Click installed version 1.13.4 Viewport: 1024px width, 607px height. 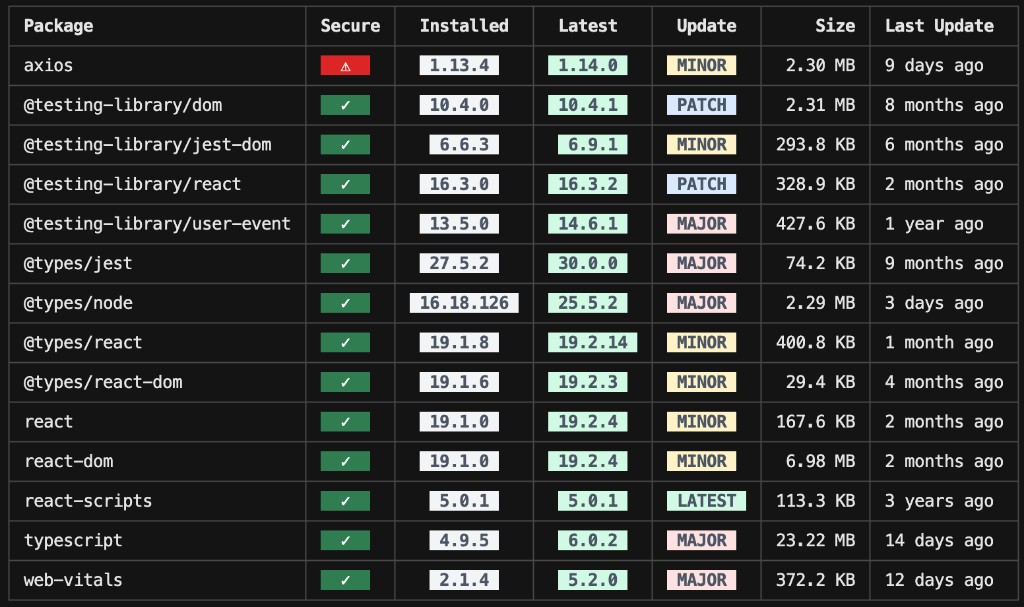pyautogui.click(x=459, y=65)
